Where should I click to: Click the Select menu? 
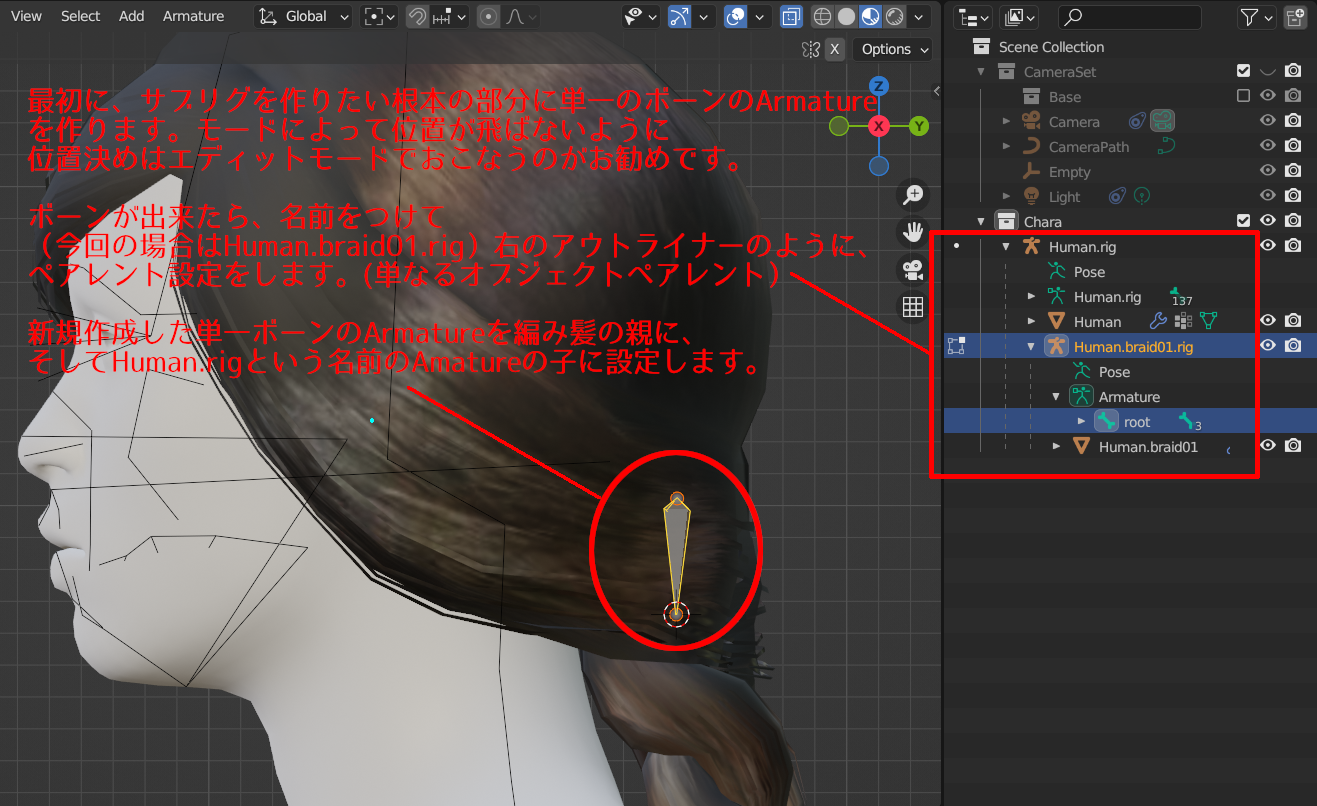pos(80,15)
